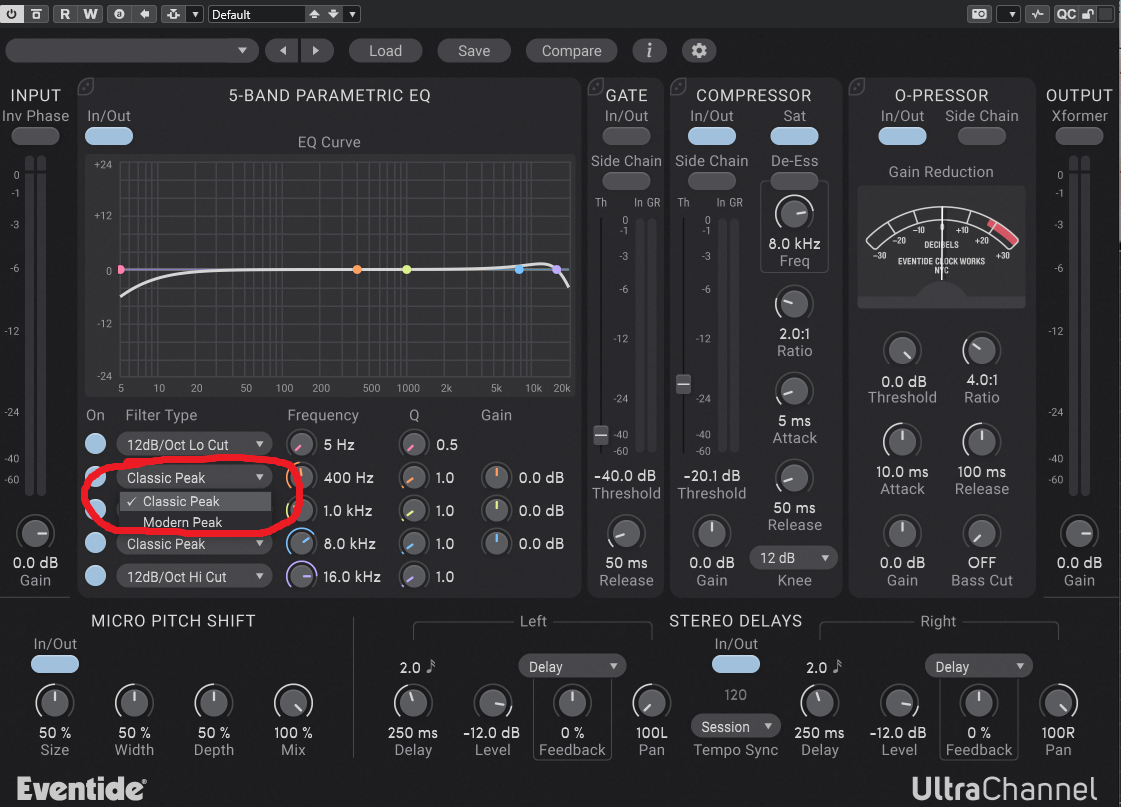This screenshot has height=810, width=1121.
Task: Select Modern Peak in the filter type menu
Action: pos(195,522)
